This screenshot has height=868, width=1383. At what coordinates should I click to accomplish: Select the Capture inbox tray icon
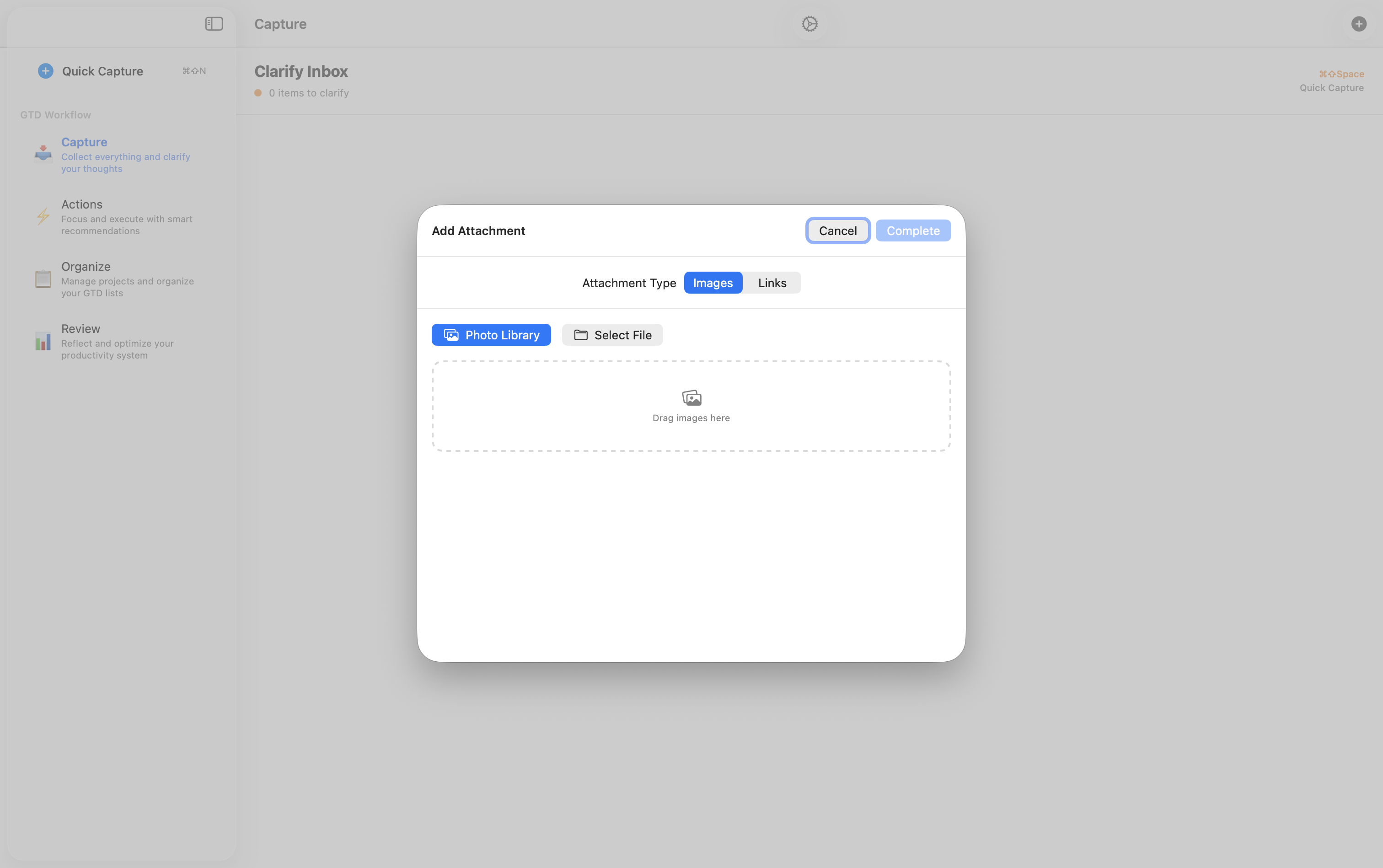[x=43, y=153]
